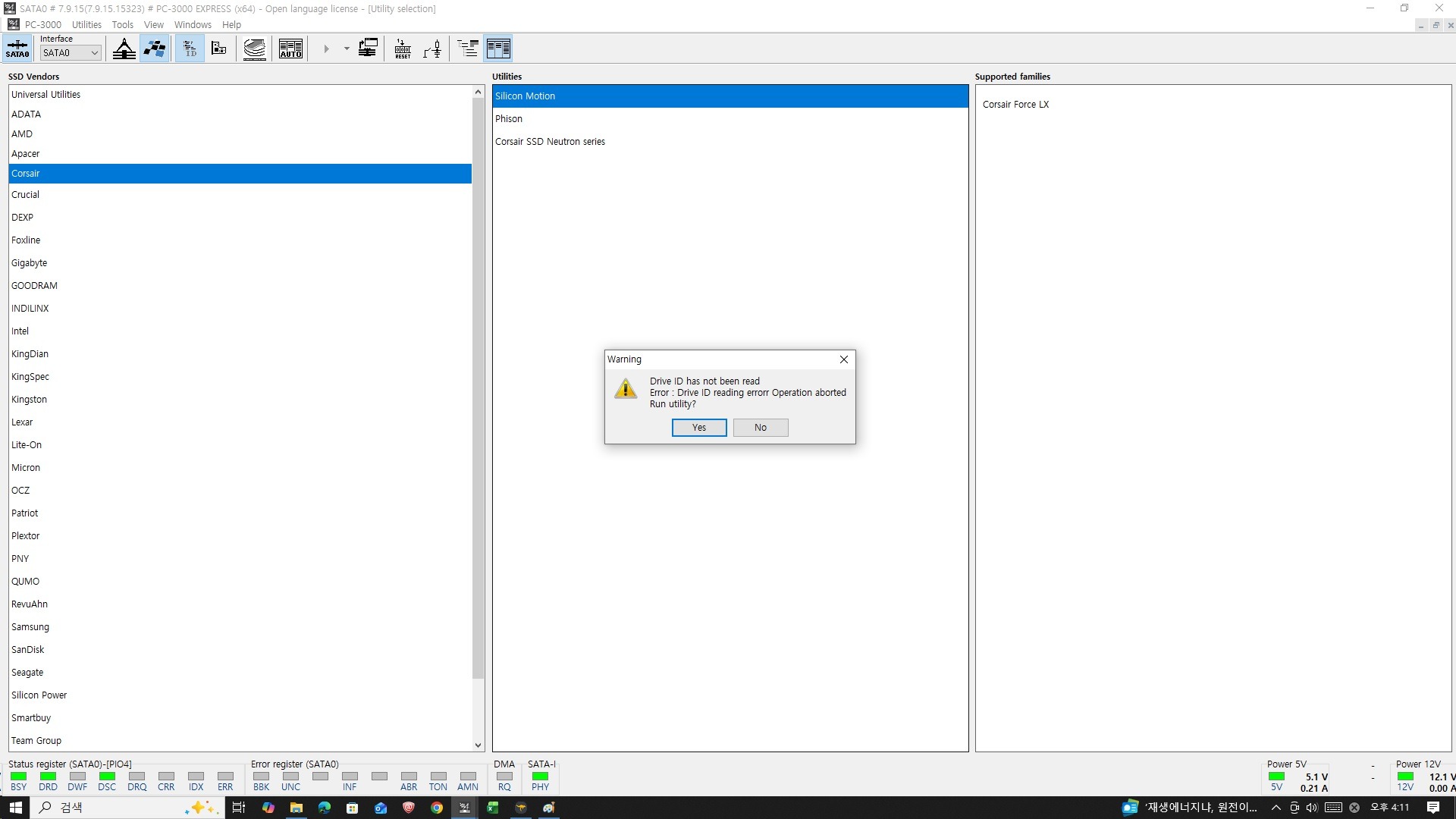Viewport: 1456px width, 819px height.
Task: Select SanDisk in SSD Vendors list
Action: tap(240, 650)
